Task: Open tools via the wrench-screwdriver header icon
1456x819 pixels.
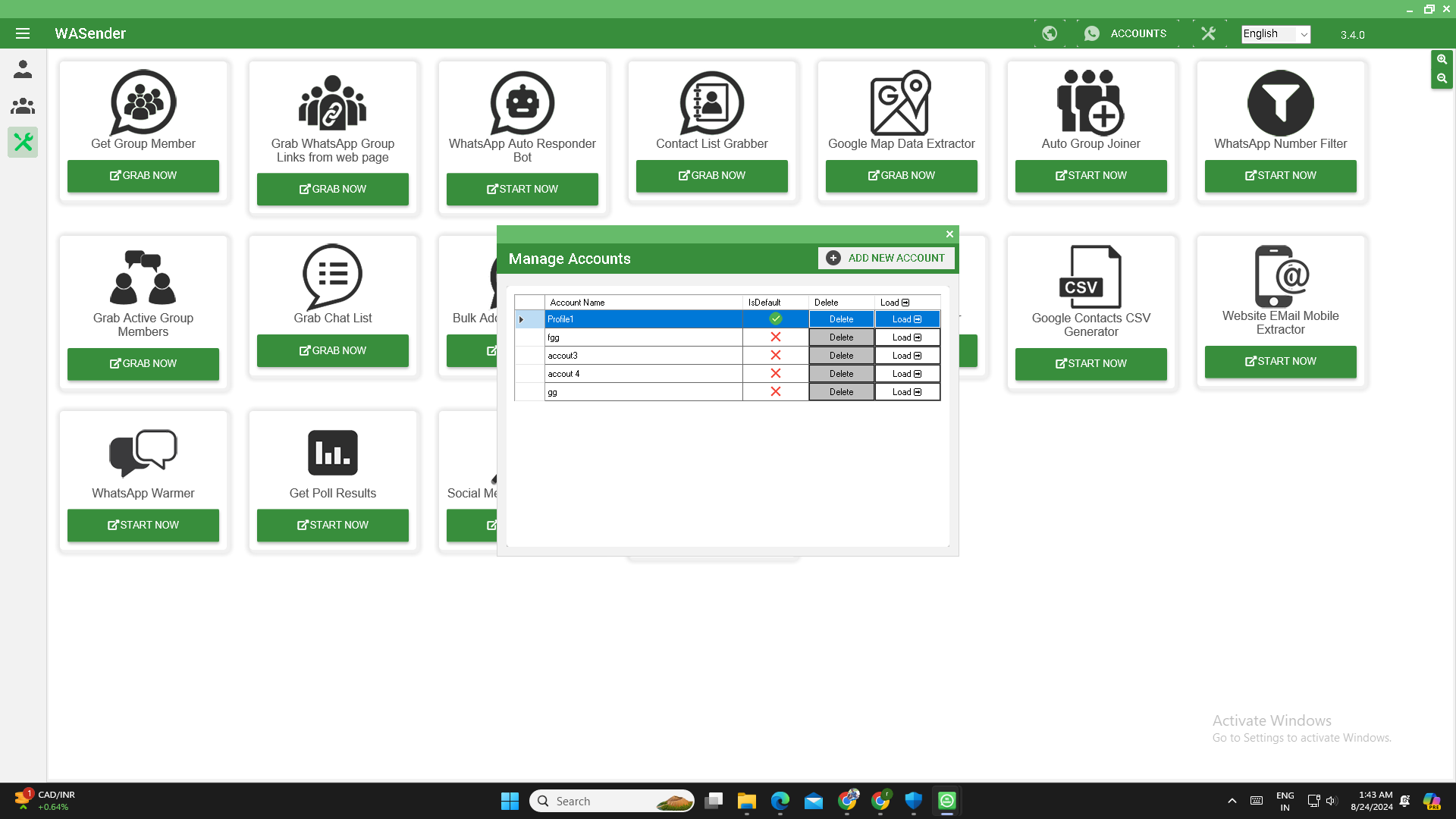Action: coord(1208,33)
